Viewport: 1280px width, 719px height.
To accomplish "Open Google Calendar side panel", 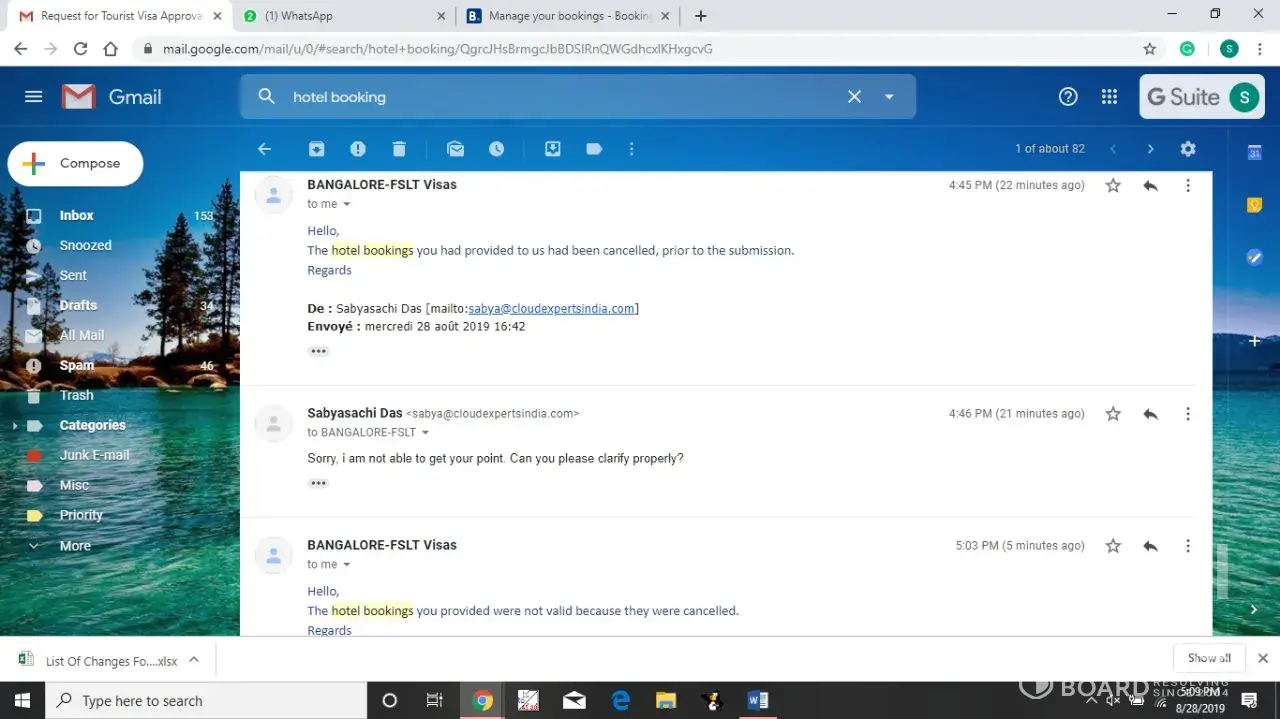I will (1254, 153).
